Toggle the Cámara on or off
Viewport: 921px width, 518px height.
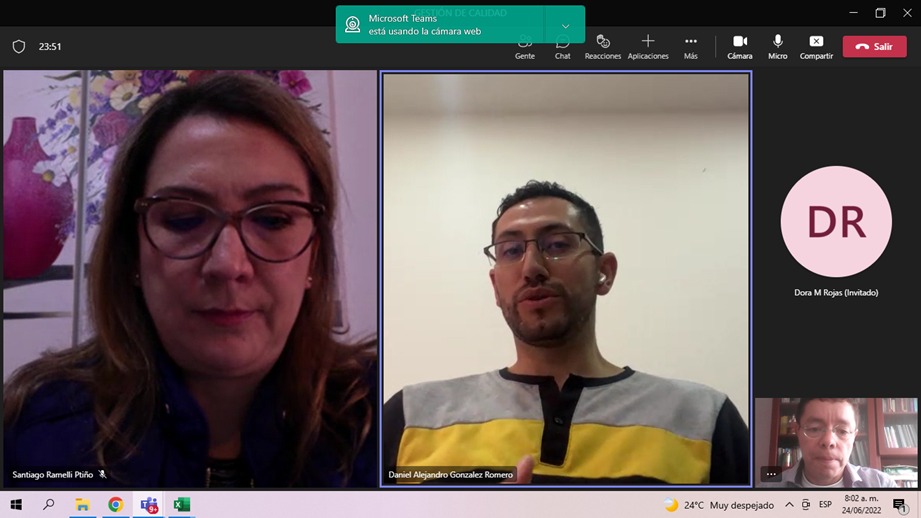[740, 47]
